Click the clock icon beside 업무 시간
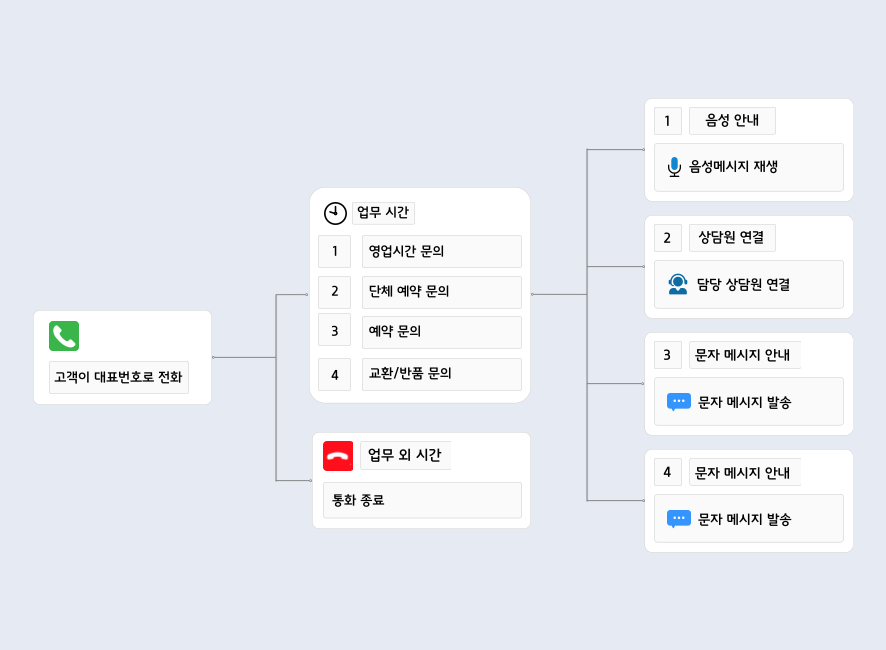Viewport: 886px width, 650px height. [335, 213]
